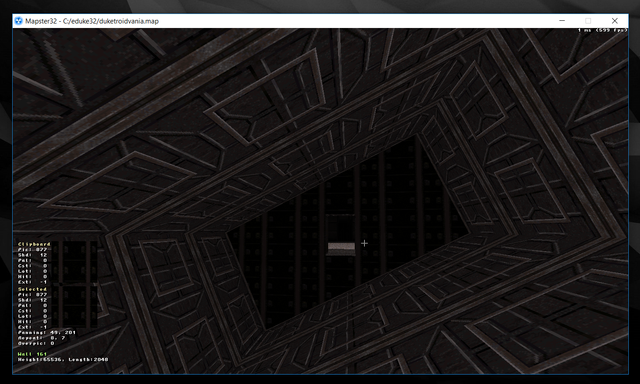Select the light gray platform in the dark shaft
The width and height of the screenshot is (640, 384).
[342, 249]
